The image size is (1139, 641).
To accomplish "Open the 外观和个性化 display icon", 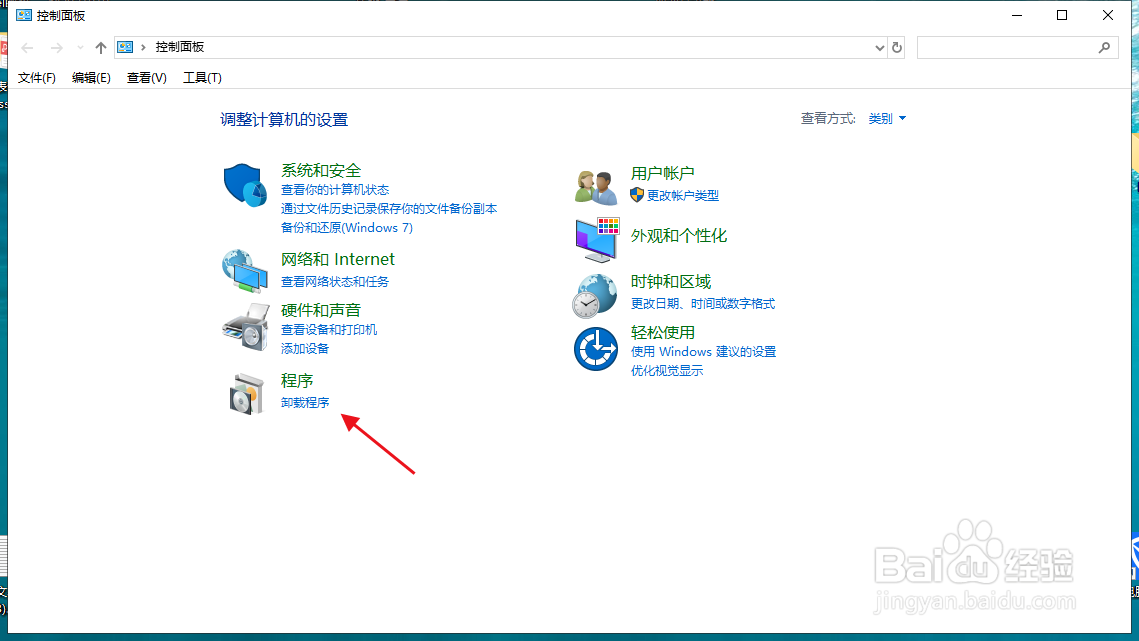I will click(x=596, y=240).
